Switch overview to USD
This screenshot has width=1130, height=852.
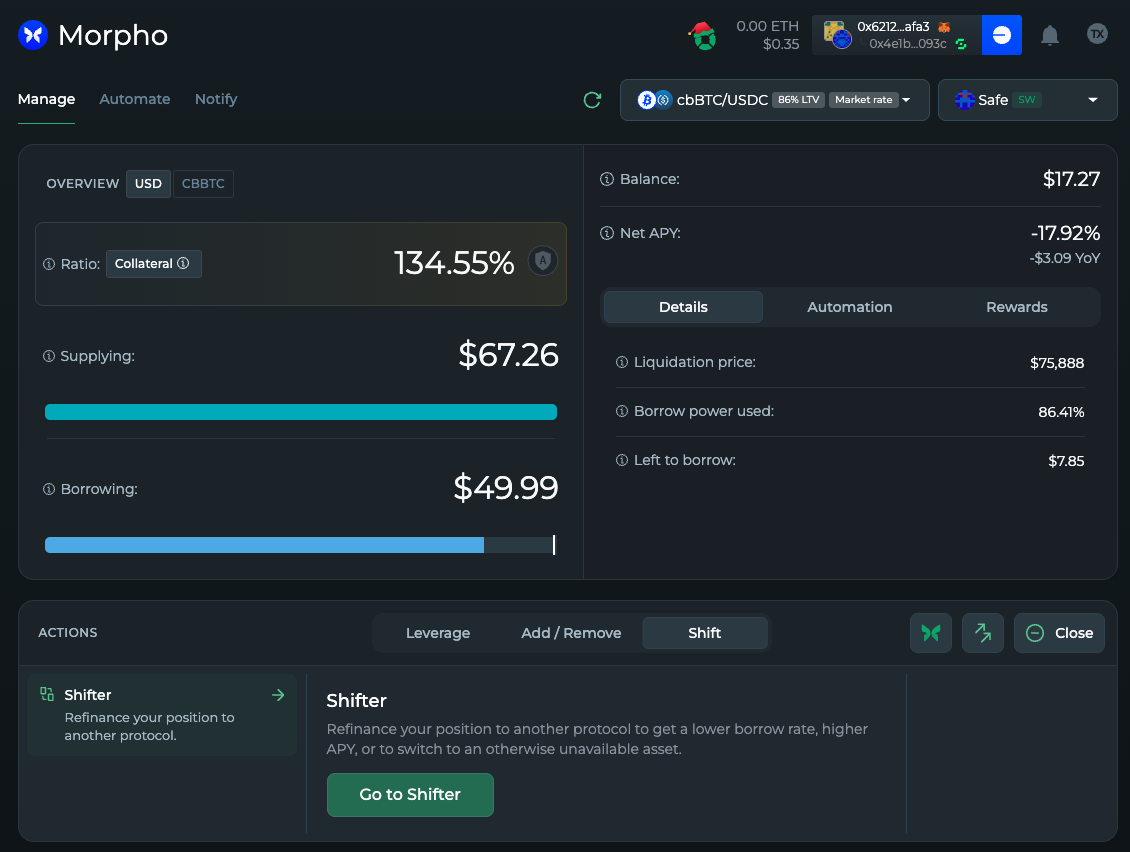click(148, 184)
